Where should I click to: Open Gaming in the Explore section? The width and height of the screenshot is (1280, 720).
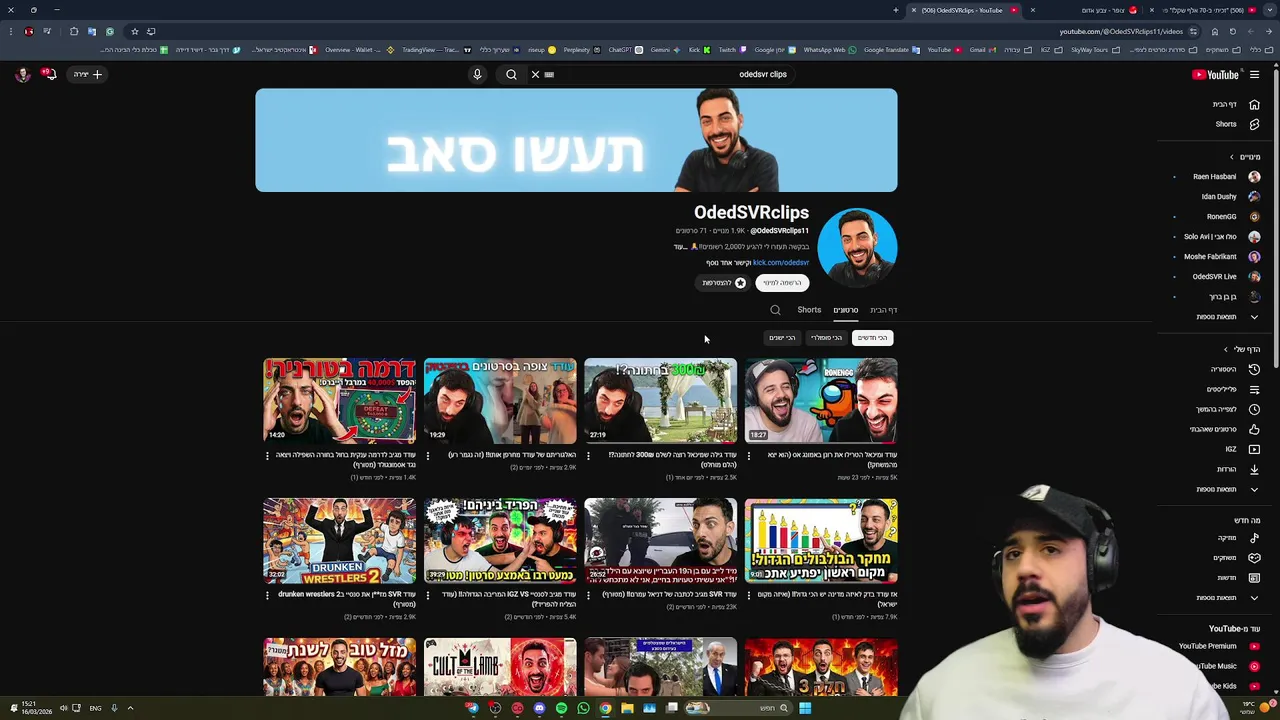coord(1236,558)
